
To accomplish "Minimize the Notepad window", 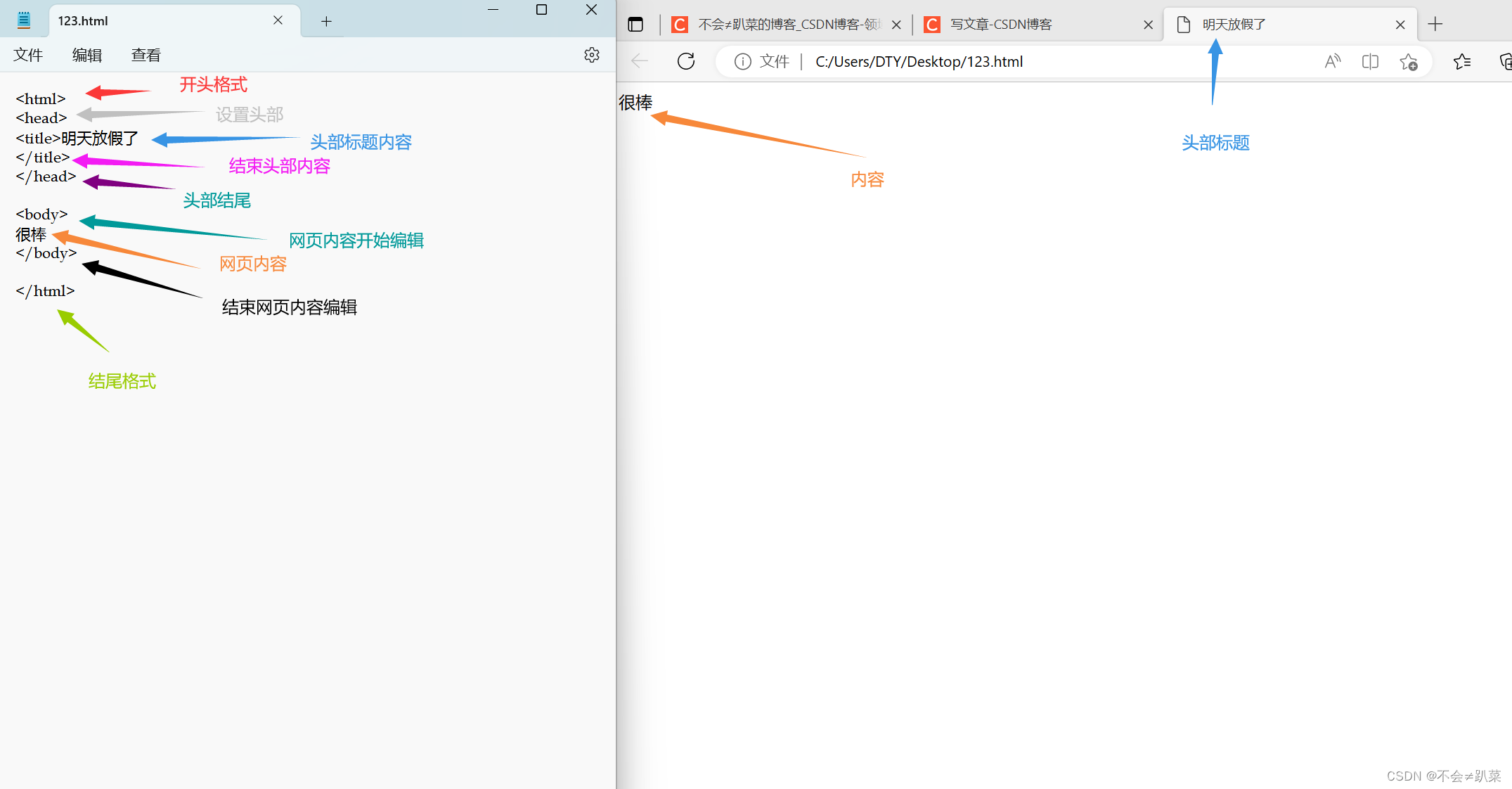I will pyautogui.click(x=493, y=10).
